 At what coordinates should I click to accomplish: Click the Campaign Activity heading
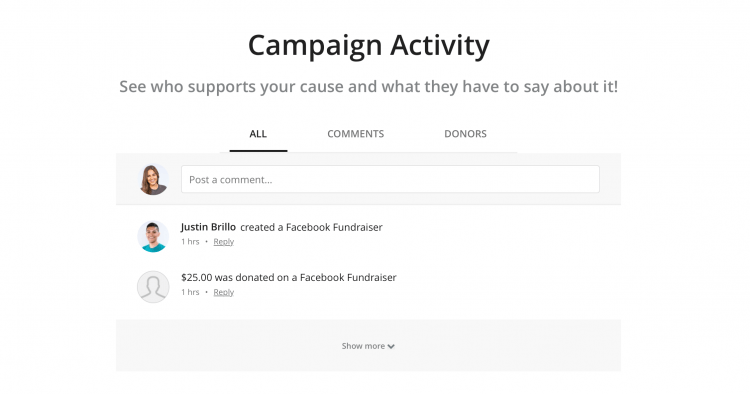click(369, 45)
